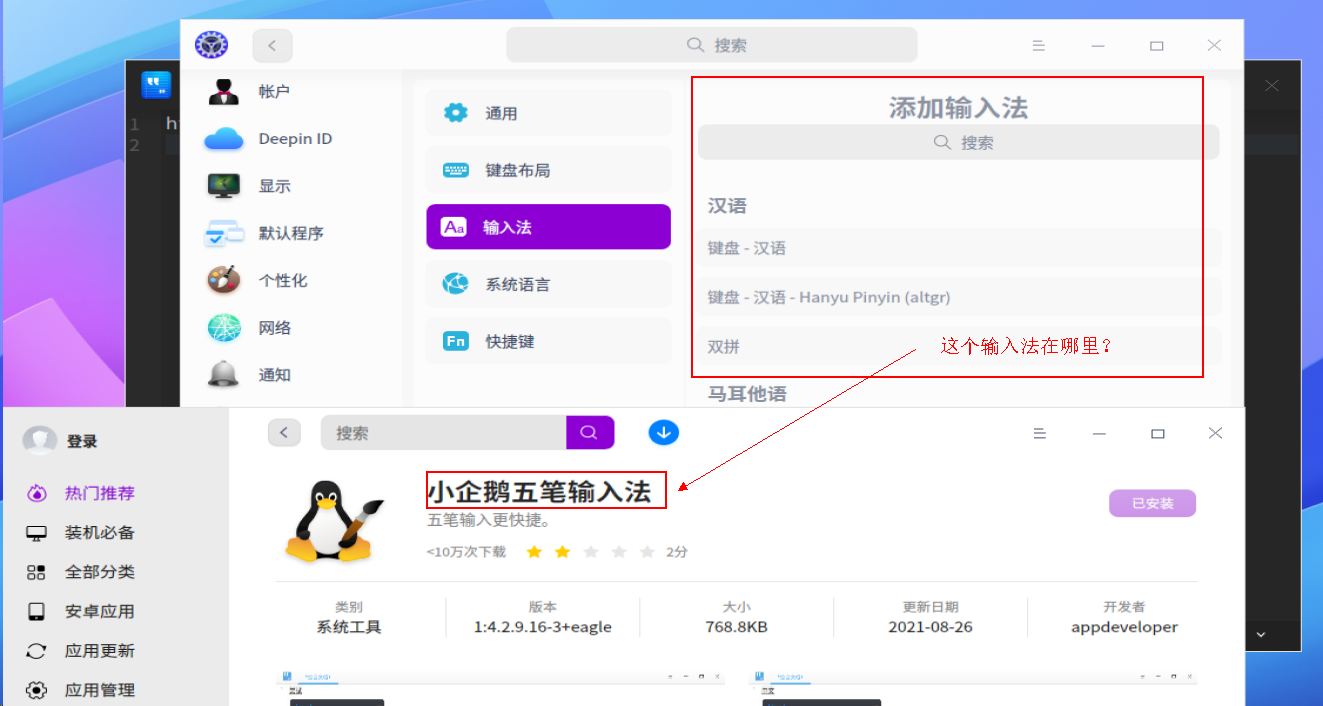This screenshot has height=706, width=1323.
Task: Click text editor app icon behind Control Center
Action: point(156,85)
